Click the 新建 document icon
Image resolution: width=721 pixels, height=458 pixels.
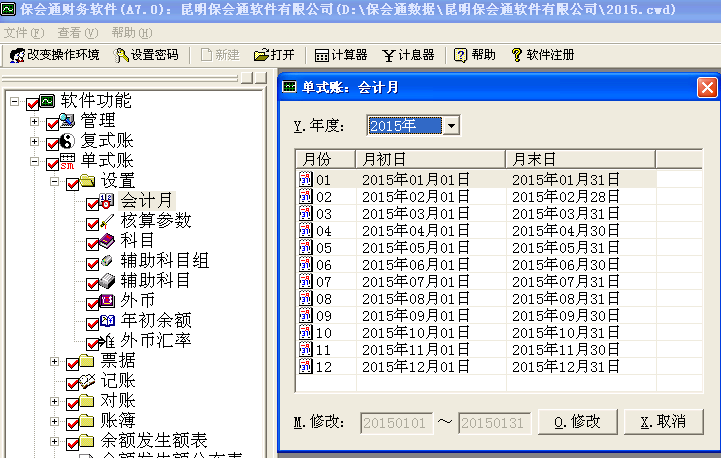click(x=206, y=55)
